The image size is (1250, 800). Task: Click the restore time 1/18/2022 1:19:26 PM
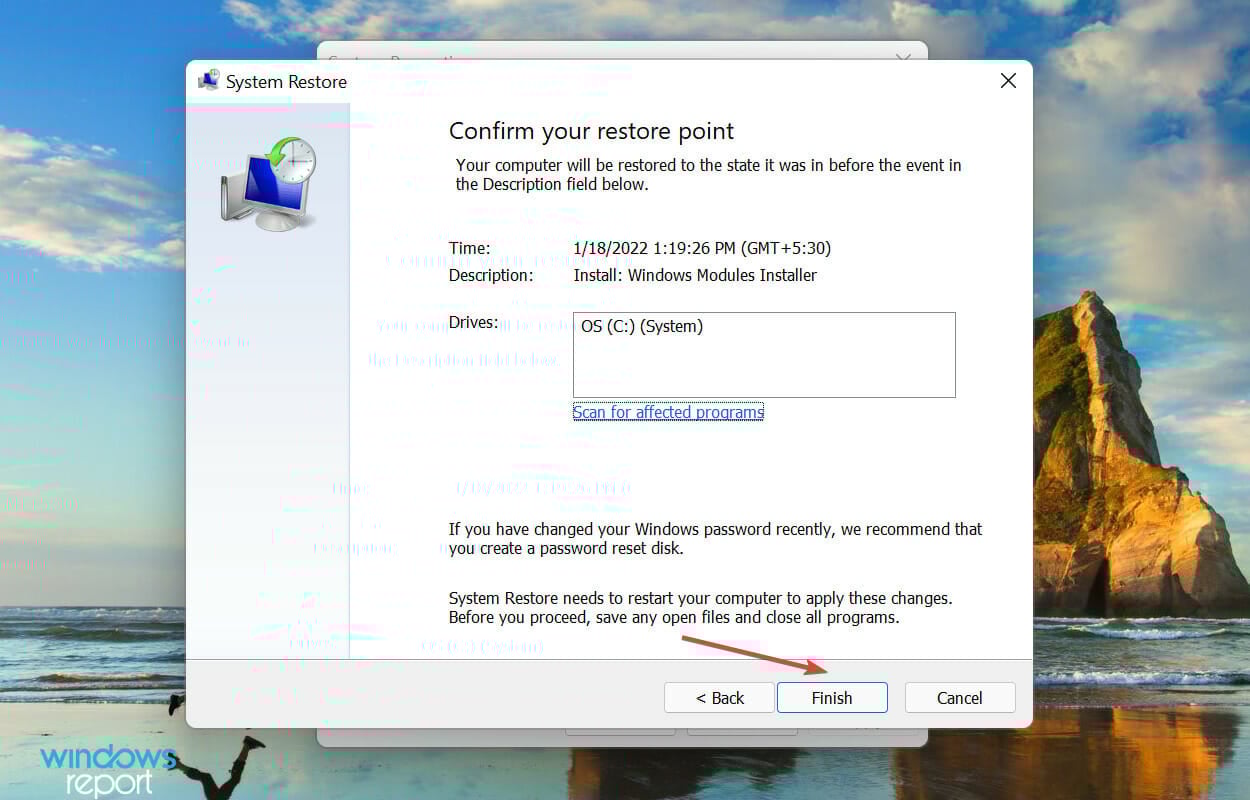click(x=702, y=248)
